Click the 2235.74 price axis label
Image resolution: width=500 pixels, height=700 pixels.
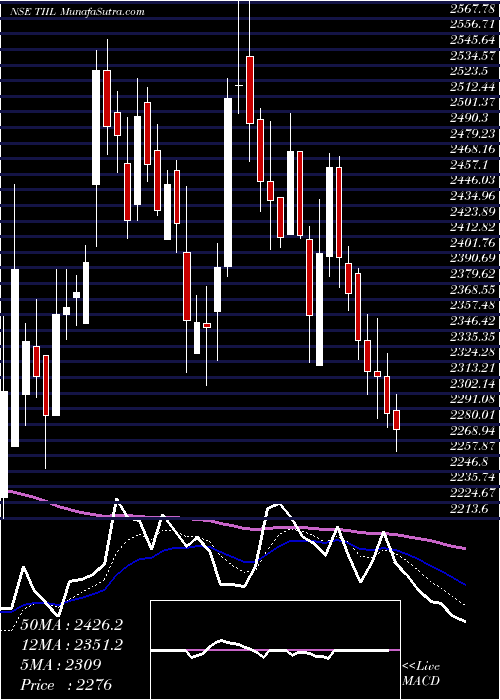(474, 476)
